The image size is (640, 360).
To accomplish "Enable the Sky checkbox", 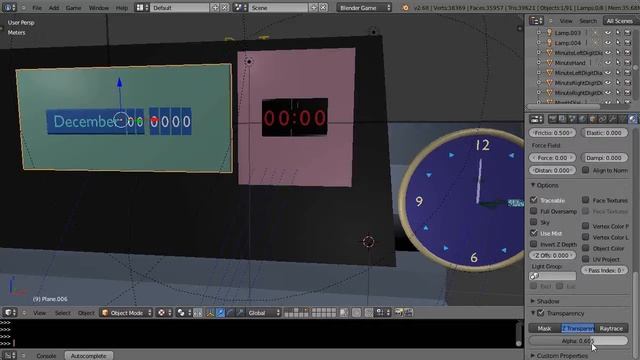I will pos(533,222).
